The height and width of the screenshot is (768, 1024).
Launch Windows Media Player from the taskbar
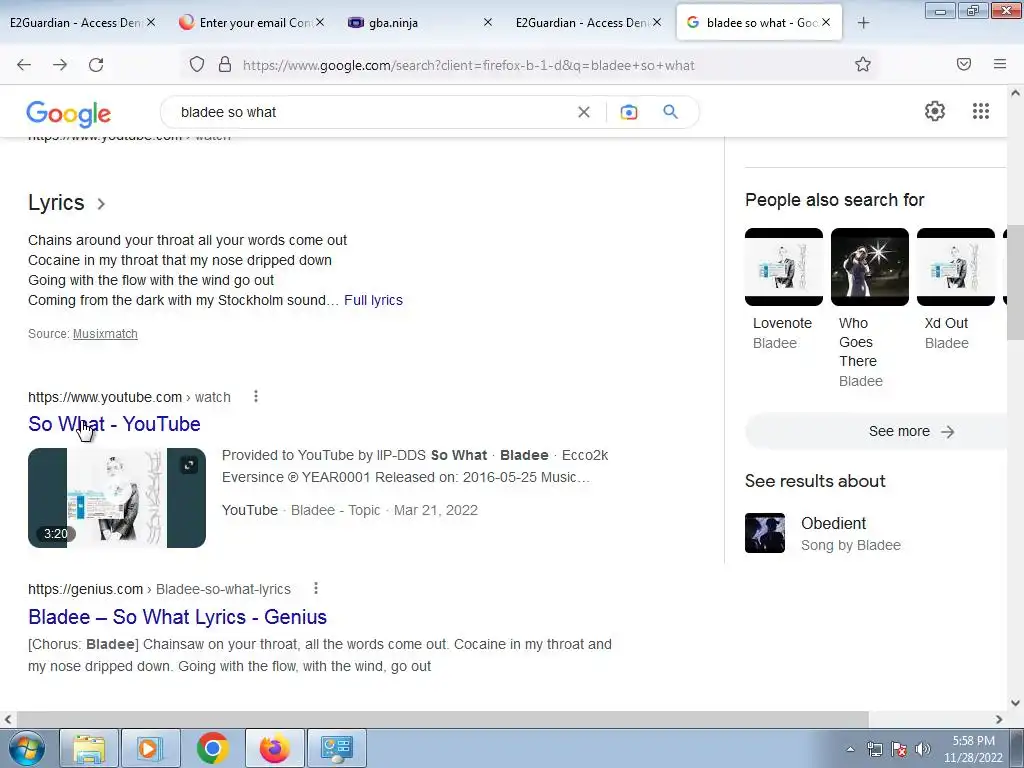(150, 748)
